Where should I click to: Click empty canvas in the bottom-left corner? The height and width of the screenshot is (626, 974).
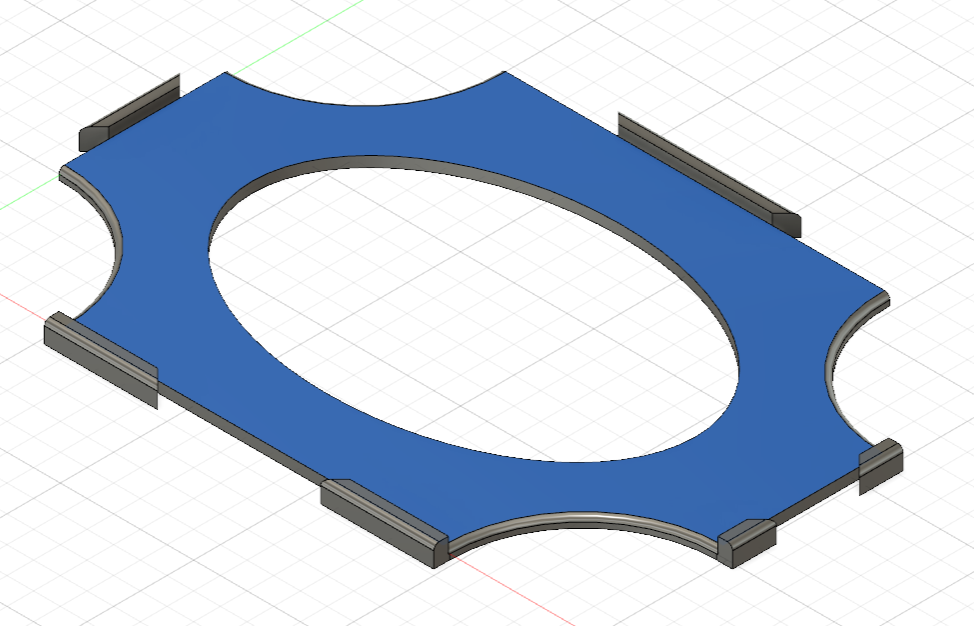click(x=80, y=560)
